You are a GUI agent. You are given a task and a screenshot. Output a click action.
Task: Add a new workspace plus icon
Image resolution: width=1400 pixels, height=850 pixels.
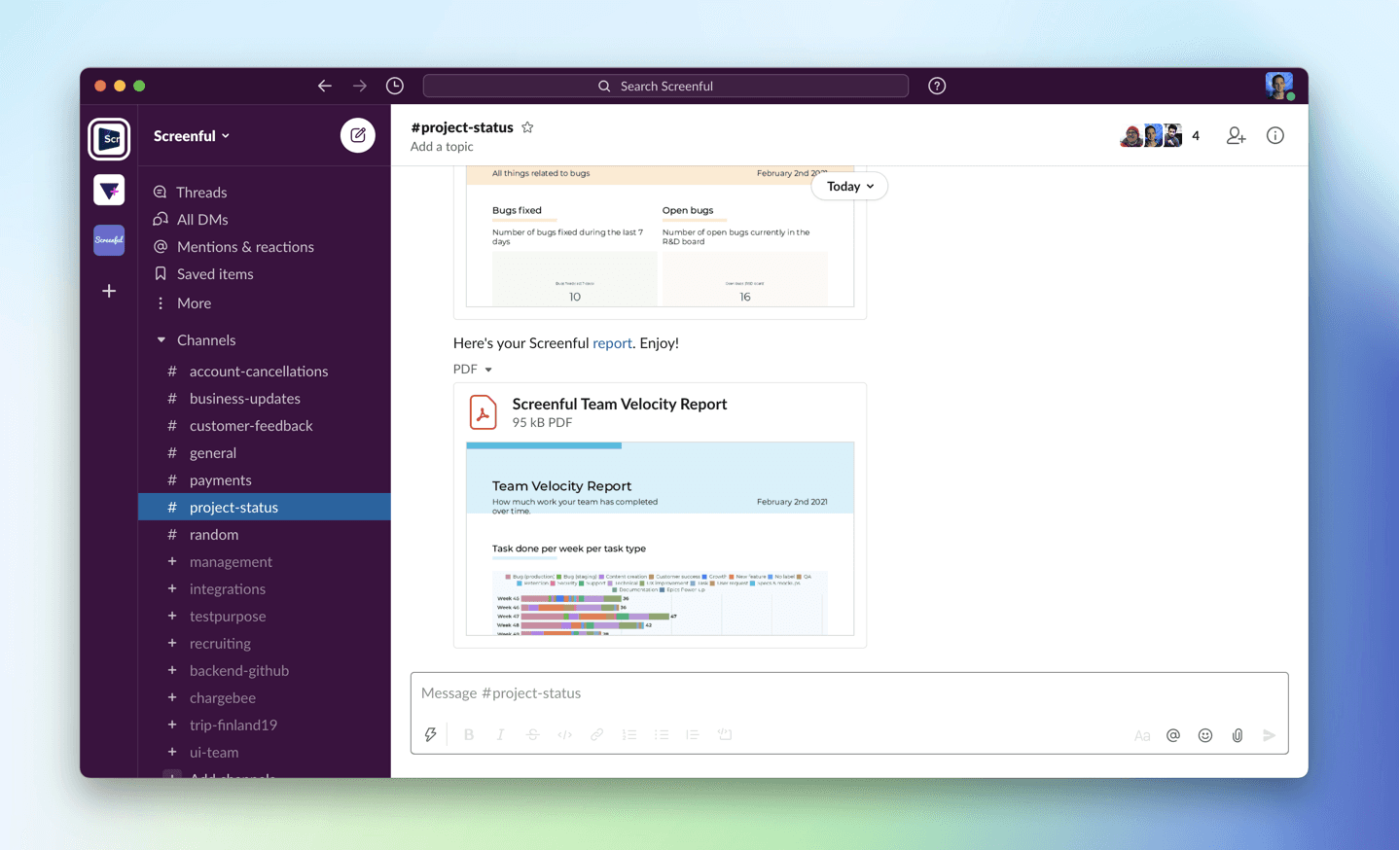click(109, 291)
